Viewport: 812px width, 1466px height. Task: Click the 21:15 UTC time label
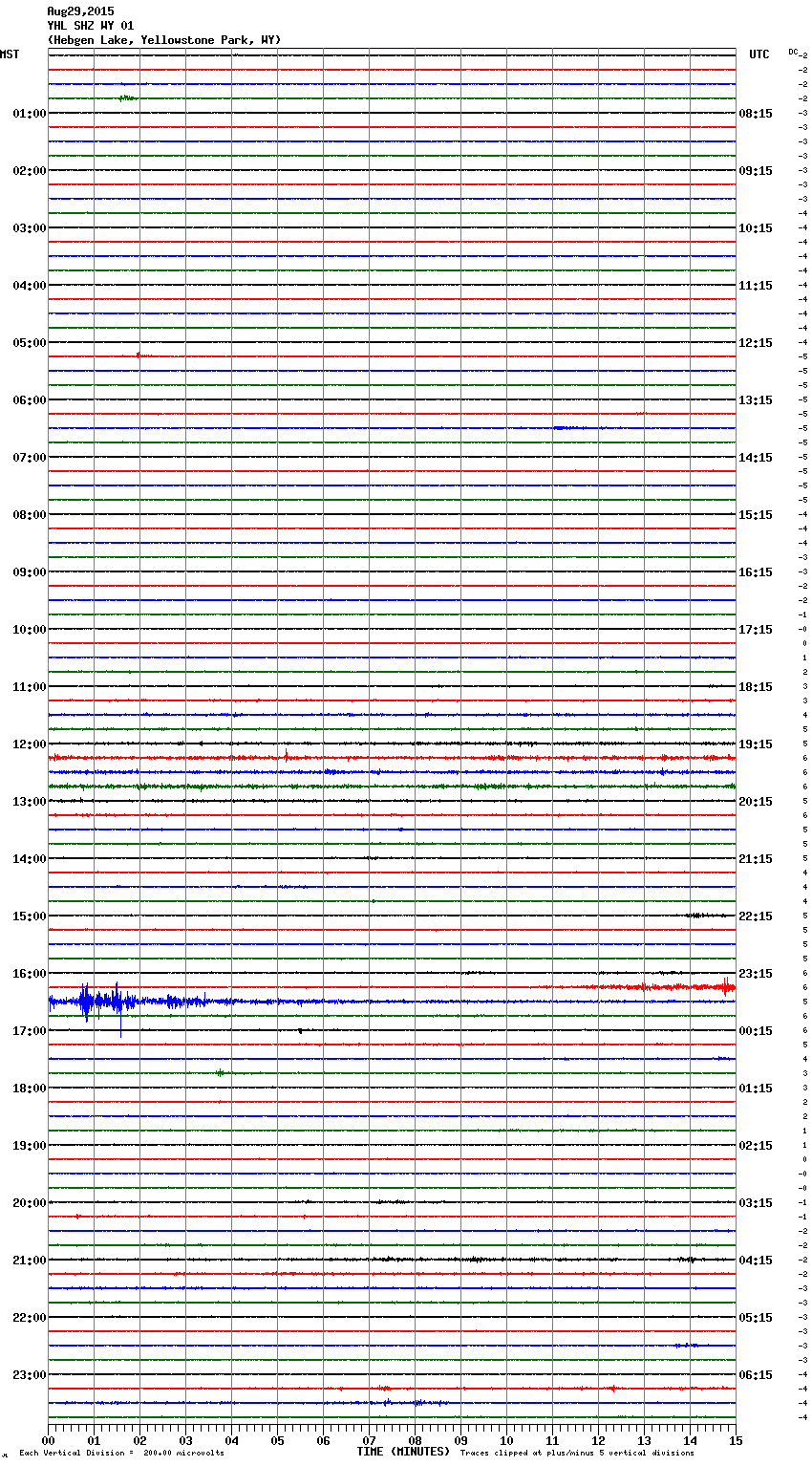point(756,859)
